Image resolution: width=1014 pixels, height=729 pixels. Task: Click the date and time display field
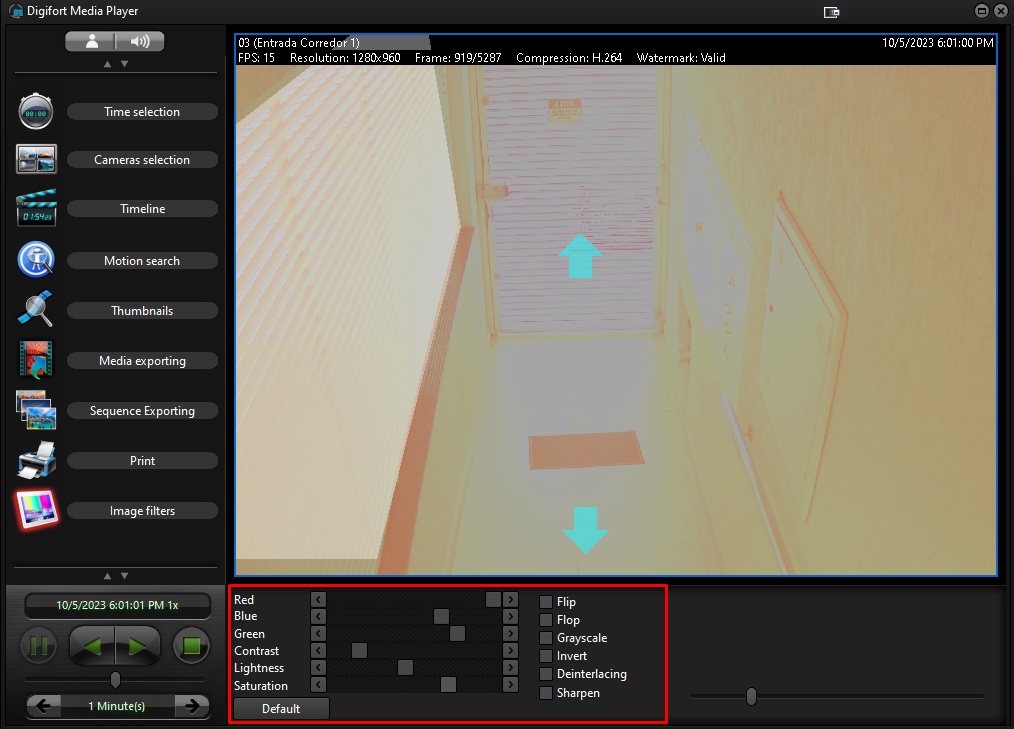[x=117, y=605]
